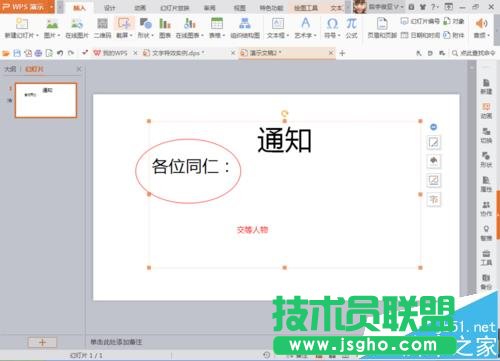Open the Properties (属性) sidebar panel
Image resolution: width=500 pixels, height=361 pixels.
coord(486,184)
